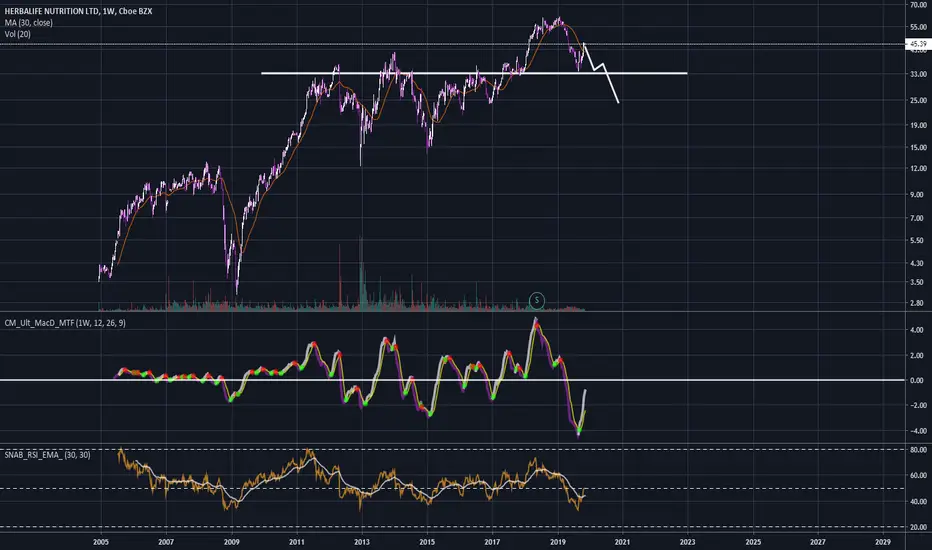
Task: Click the 33.00 price axis label
Action: [x=918, y=74]
